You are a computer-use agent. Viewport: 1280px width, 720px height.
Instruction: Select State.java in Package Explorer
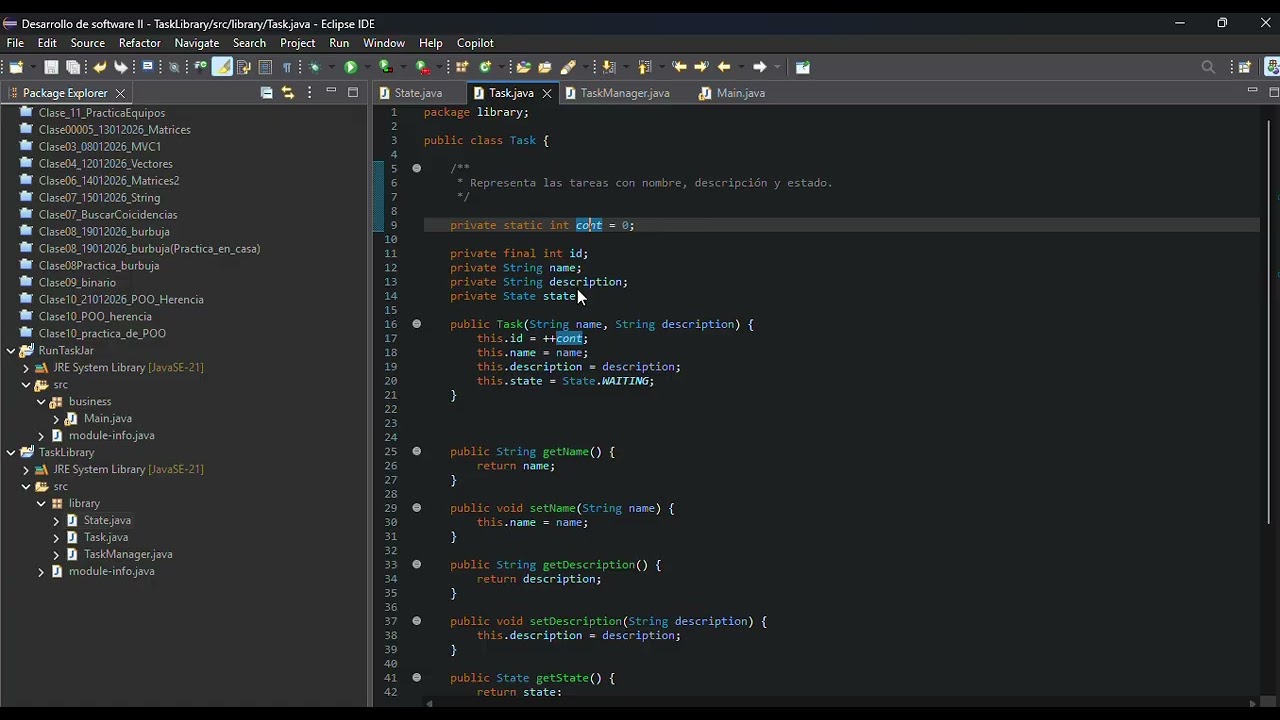[107, 520]
